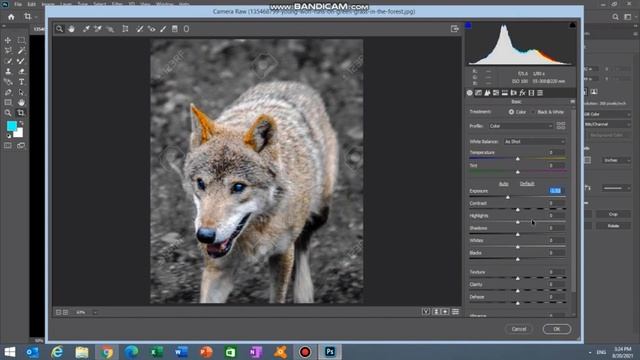The image size is (640, 360).
Task: Click the OK button
Action: [557, 329]
